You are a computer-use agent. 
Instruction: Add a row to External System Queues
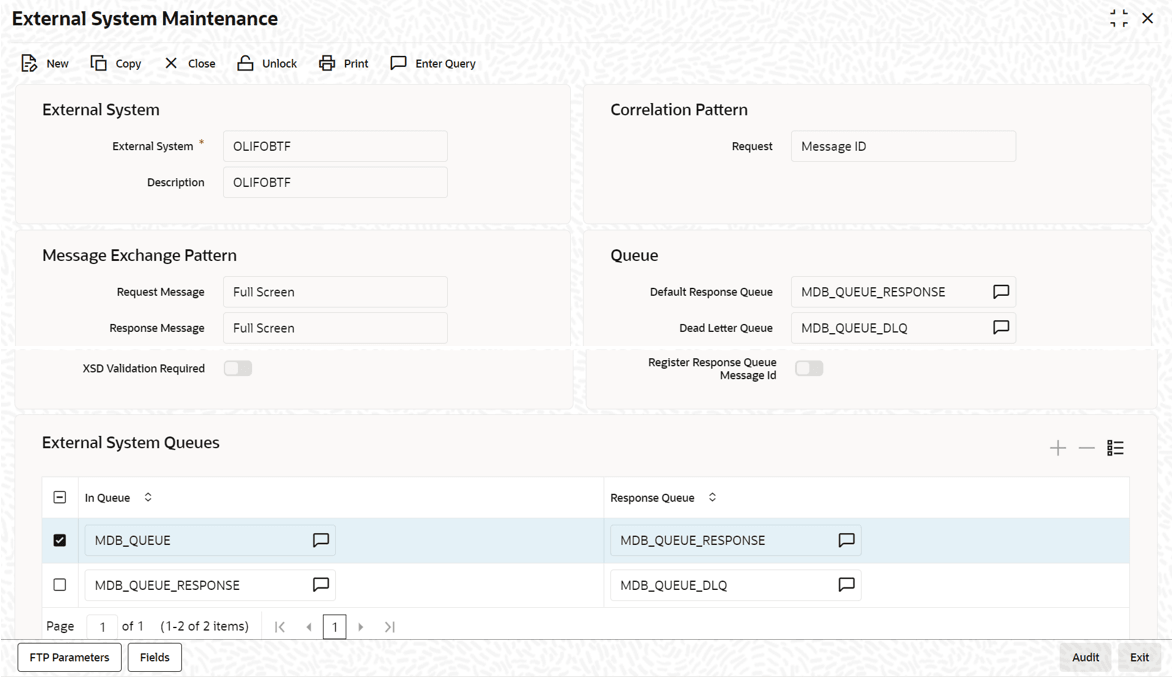(1058, 448)
